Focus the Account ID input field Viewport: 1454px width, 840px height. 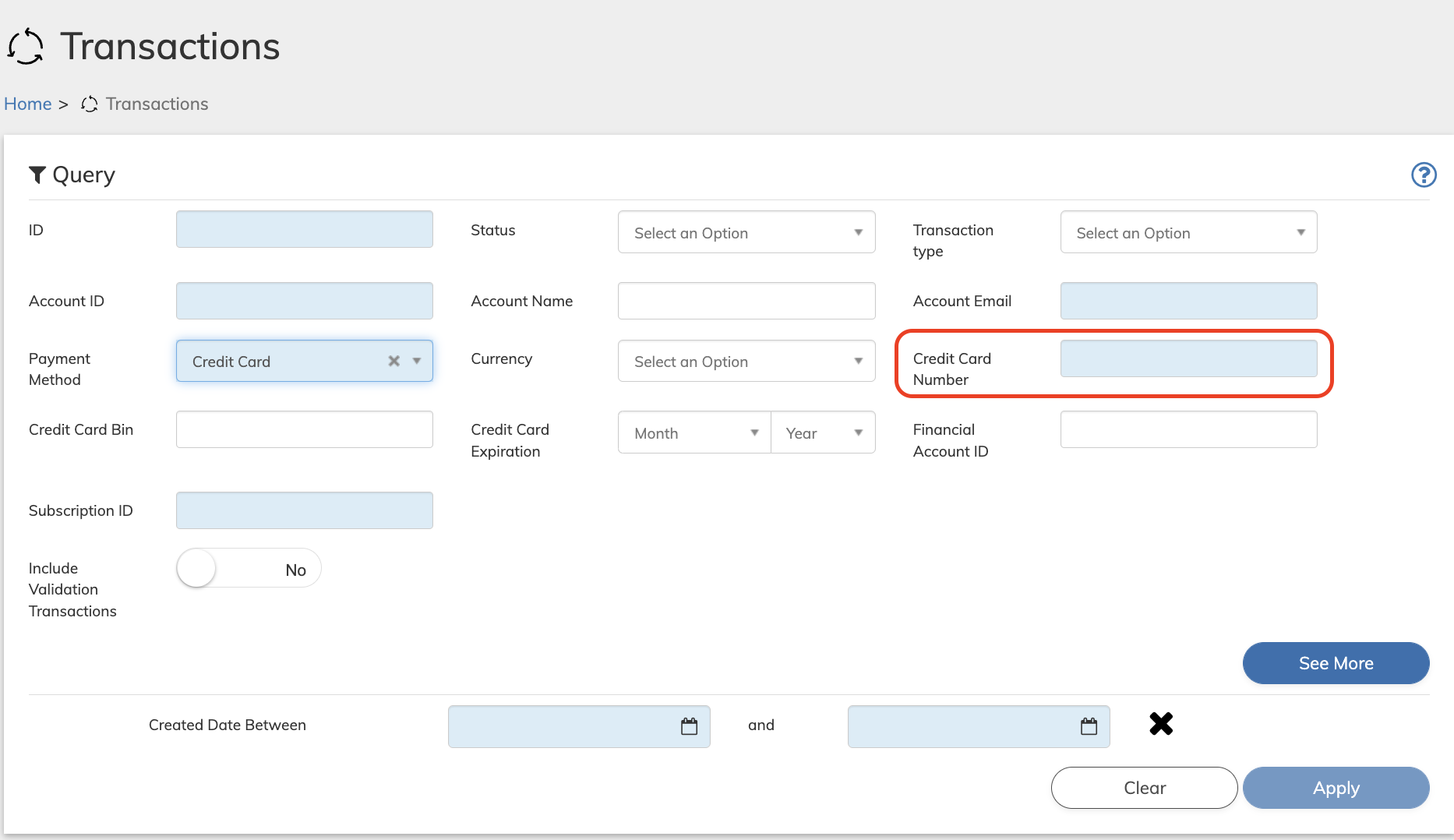click(x=305, y=301)
